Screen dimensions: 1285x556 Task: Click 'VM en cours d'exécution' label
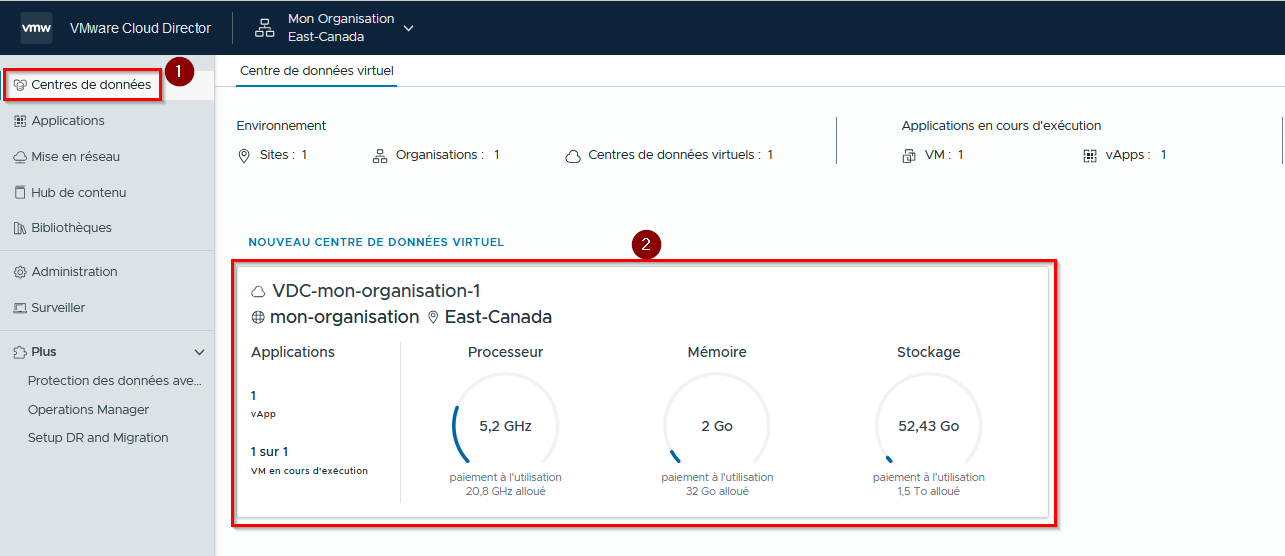[309, 471]
